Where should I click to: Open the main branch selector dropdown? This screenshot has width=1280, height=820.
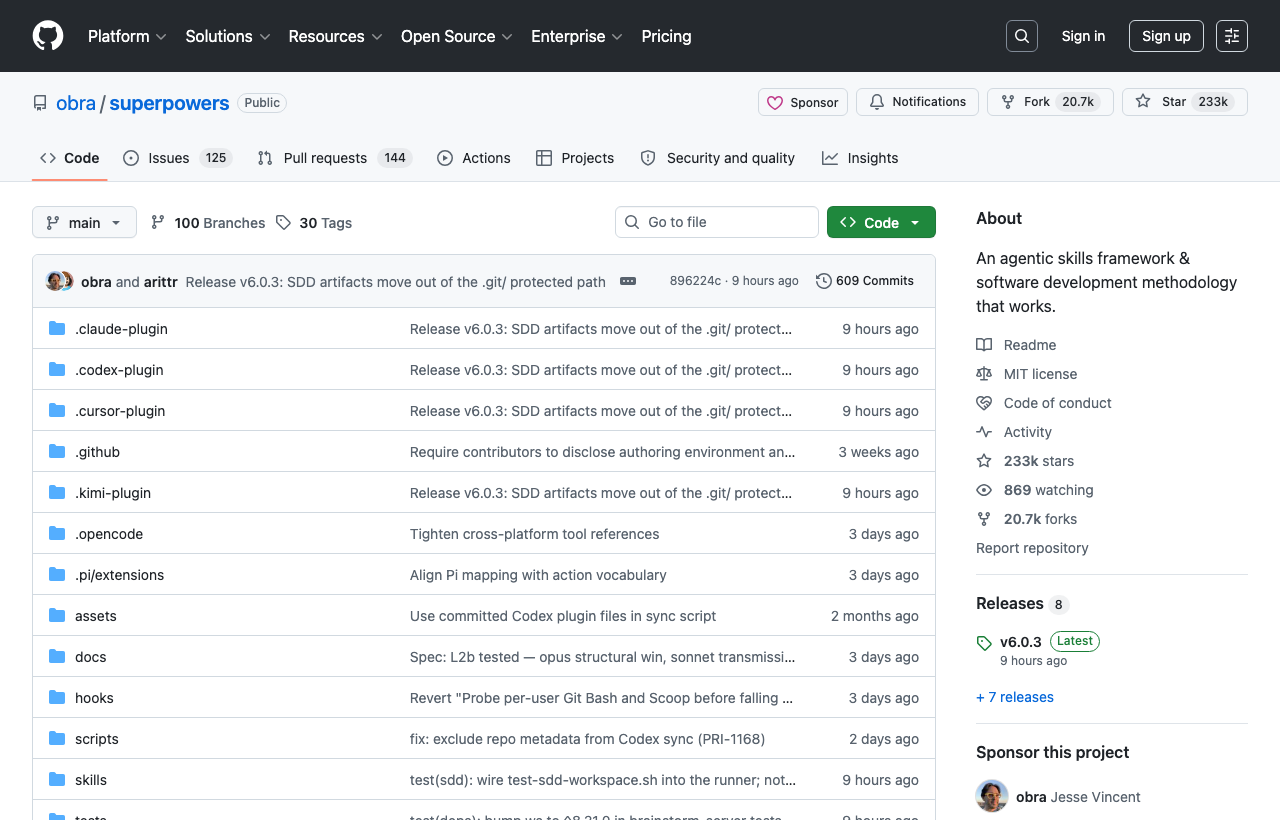84,222
